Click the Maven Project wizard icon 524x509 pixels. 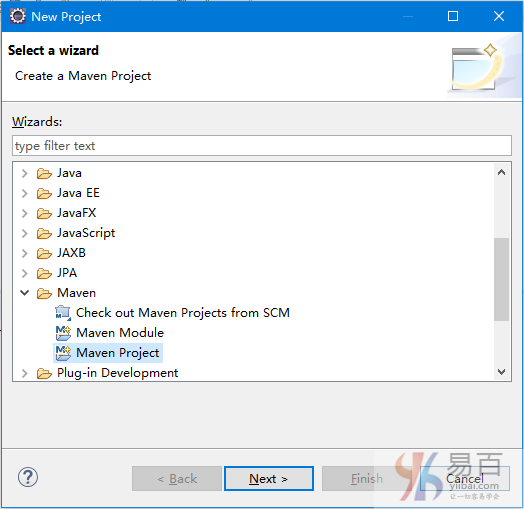[x=63, y=353]
